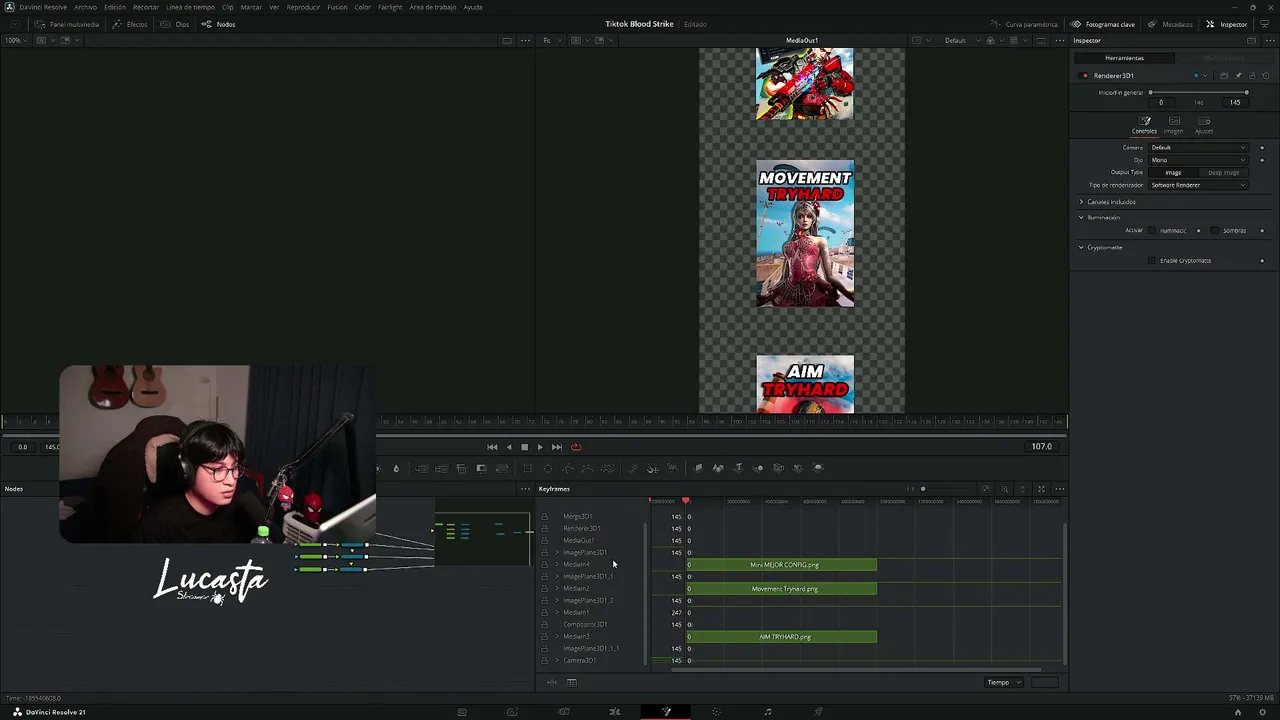Open Curva paramétrica editor
The width and height of the screenshot is (1280, 720).
click(x=1024, y=24)
